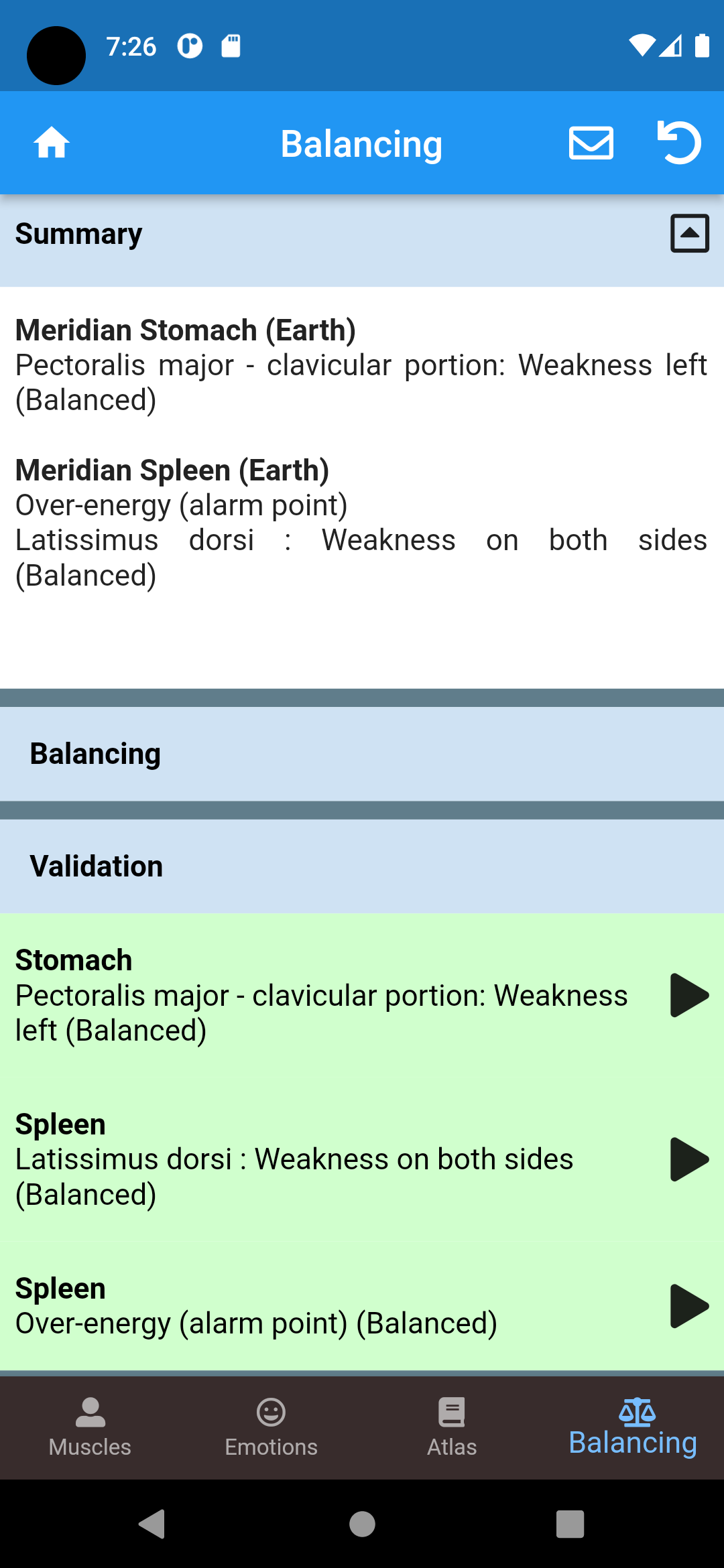Tap the Android back navigation button
The width and height of the screenshot is (724, 1568).
[152, 1524]
